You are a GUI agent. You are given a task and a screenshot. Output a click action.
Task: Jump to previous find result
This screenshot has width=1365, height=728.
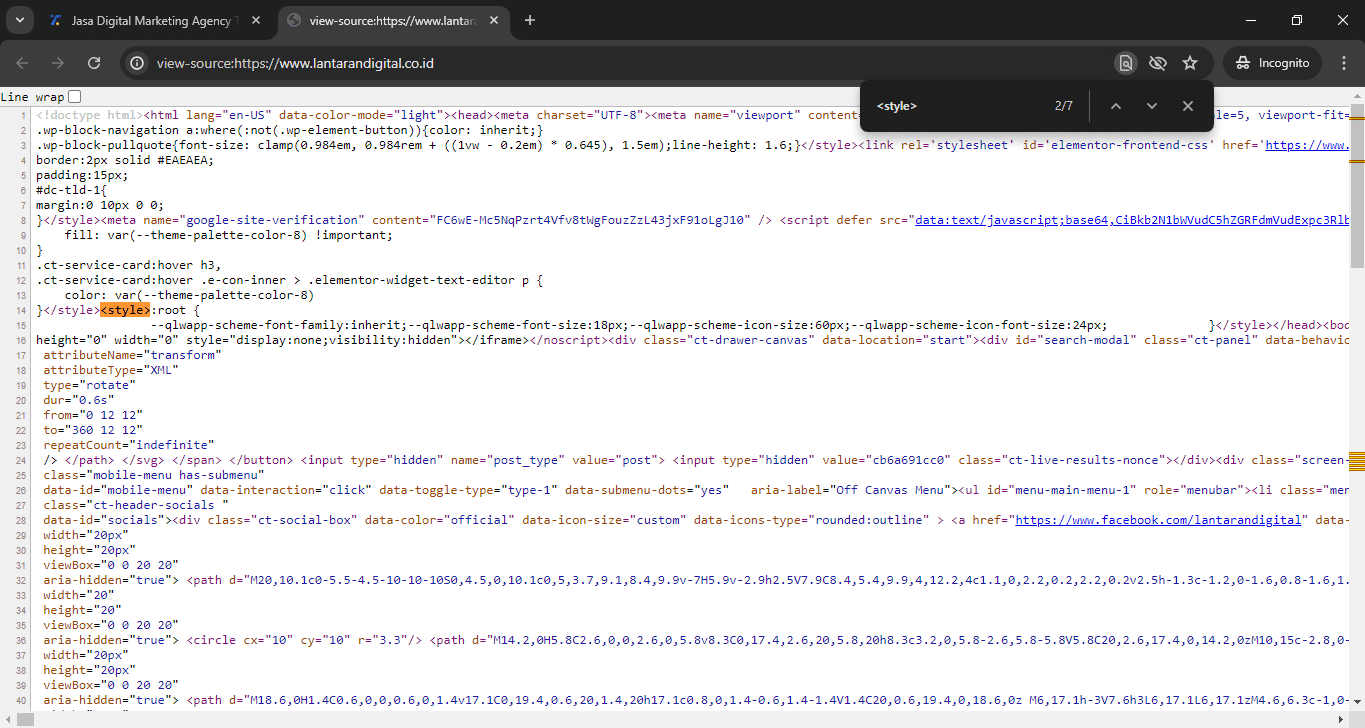pos(1116,106)
